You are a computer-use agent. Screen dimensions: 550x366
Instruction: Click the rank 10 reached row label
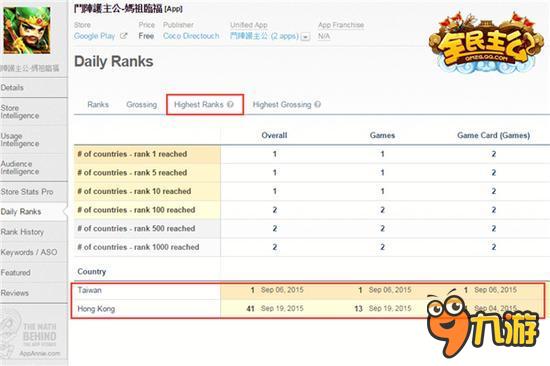pos(134,191)
